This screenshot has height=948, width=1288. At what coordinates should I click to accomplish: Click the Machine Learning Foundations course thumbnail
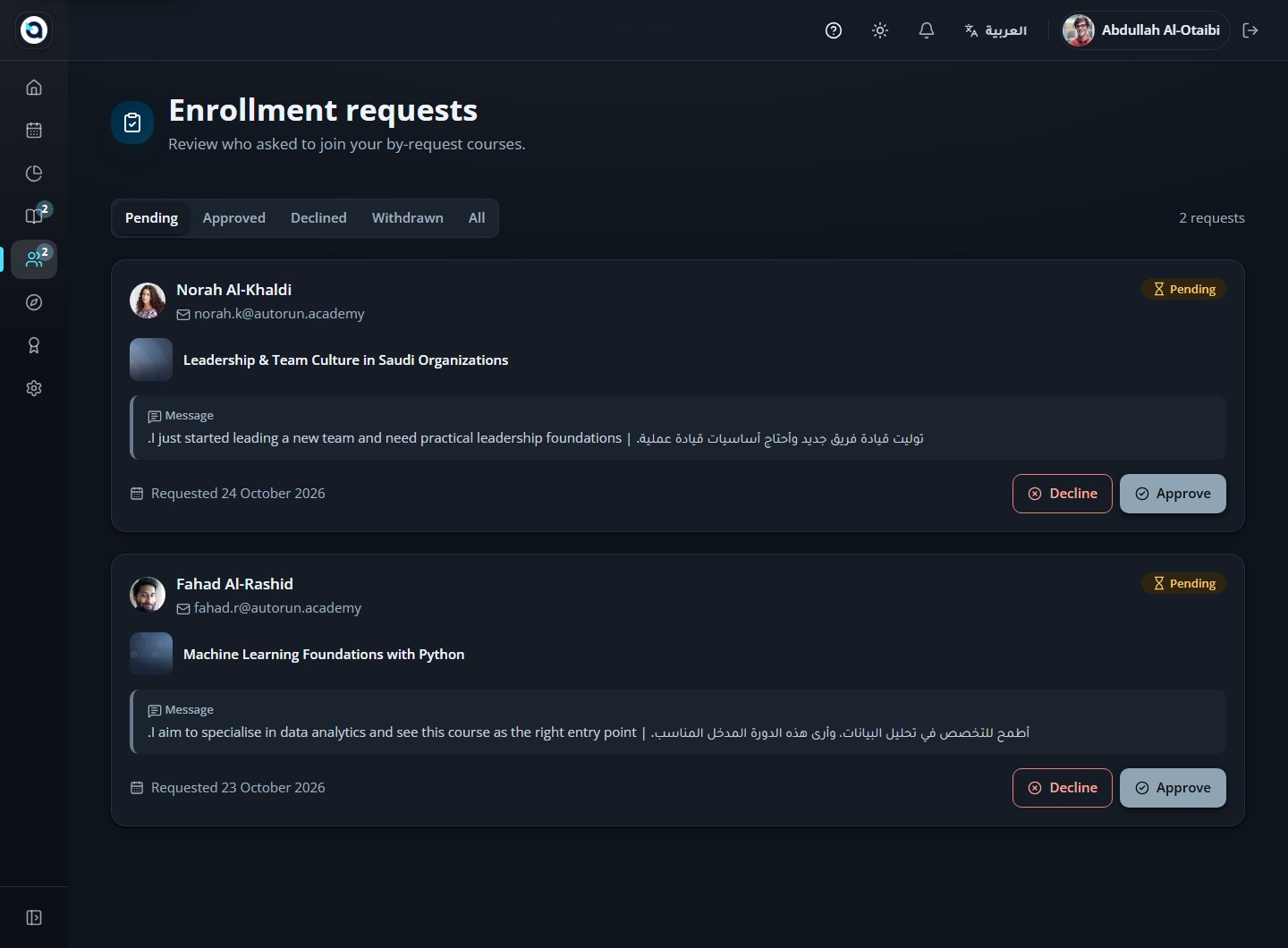[x=151, y=654]
